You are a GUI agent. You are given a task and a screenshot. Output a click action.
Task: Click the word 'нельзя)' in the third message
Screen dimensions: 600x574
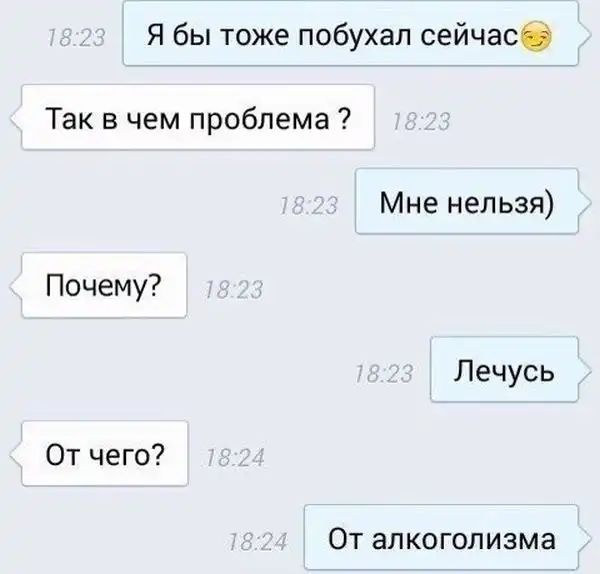pyautogui.click(x=500, y=204)
